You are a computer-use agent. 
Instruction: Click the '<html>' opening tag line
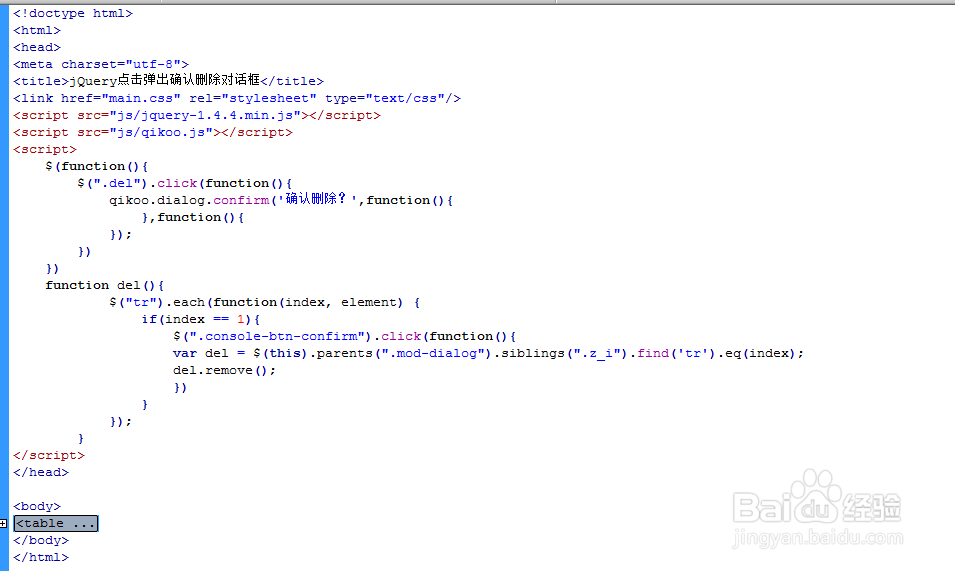[x=37, y=30]
